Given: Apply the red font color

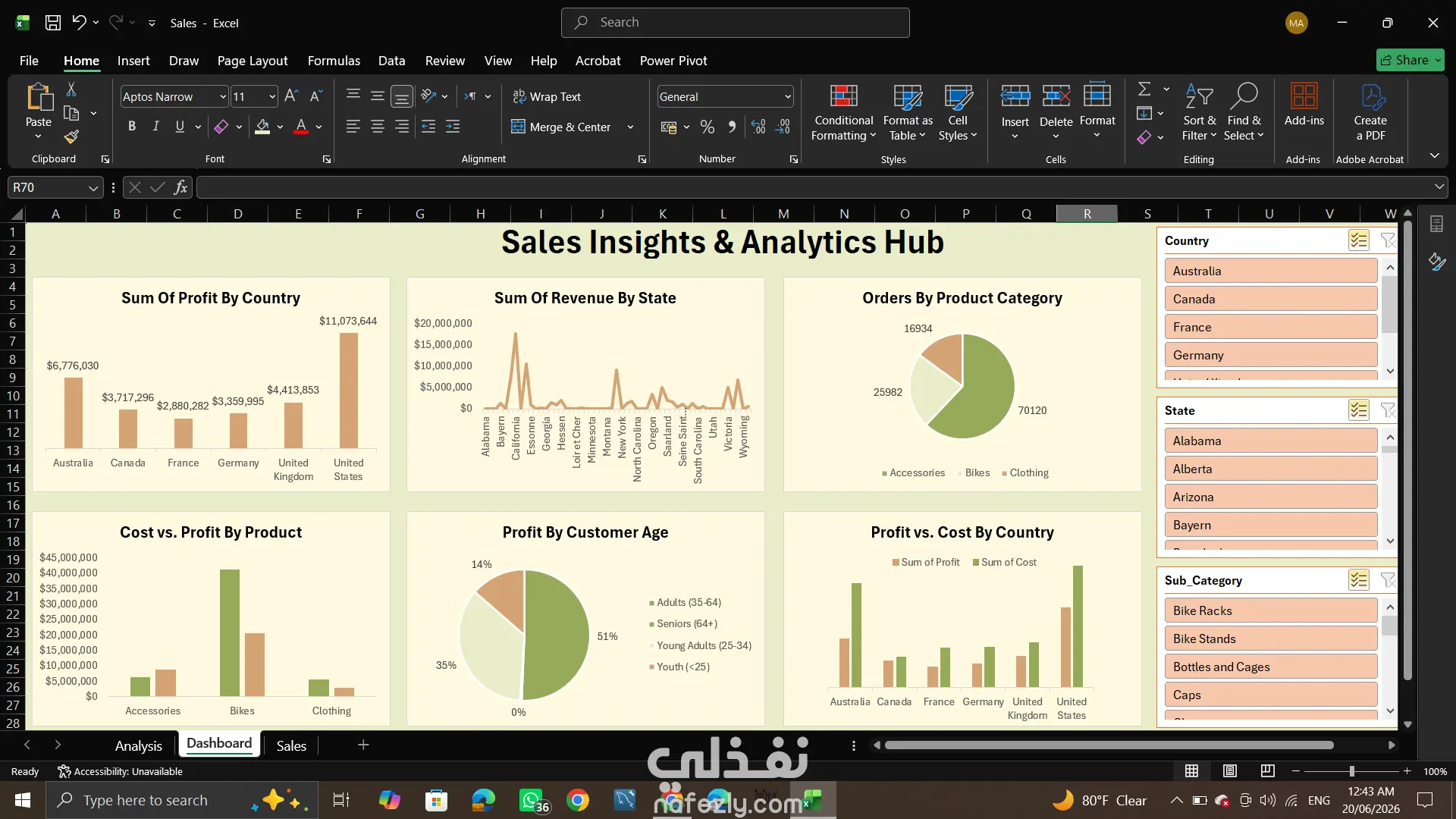Looking at the screenshot, I should point(301,127).
